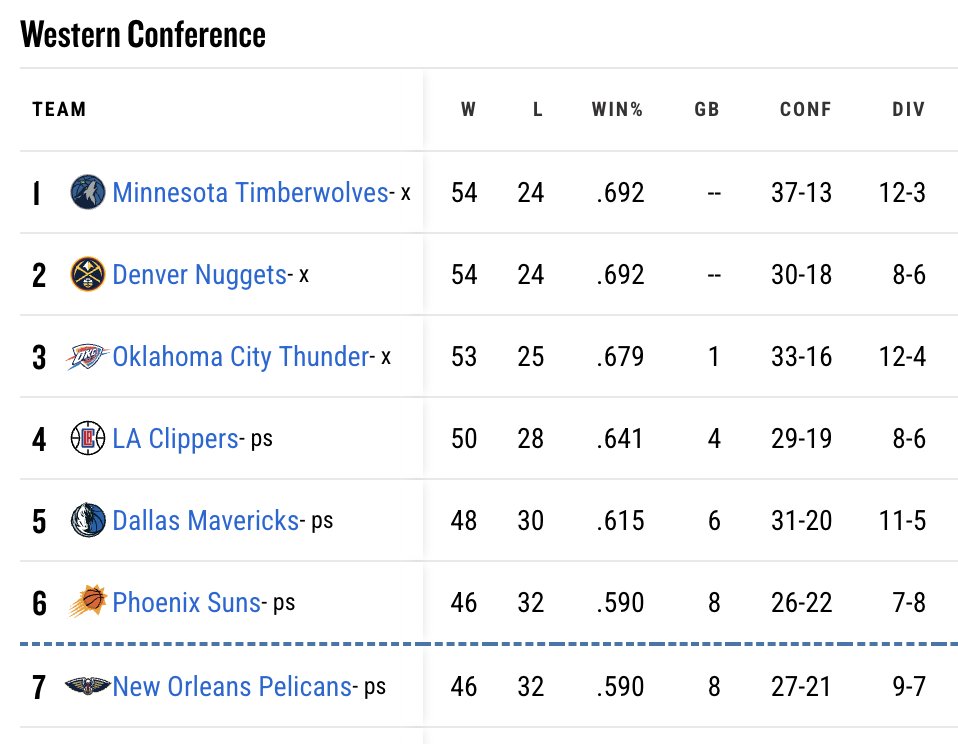The width and height of the screenshot is (958, 744).
Task: Open the Phoenix Suns team link
Action: (186, 602)
